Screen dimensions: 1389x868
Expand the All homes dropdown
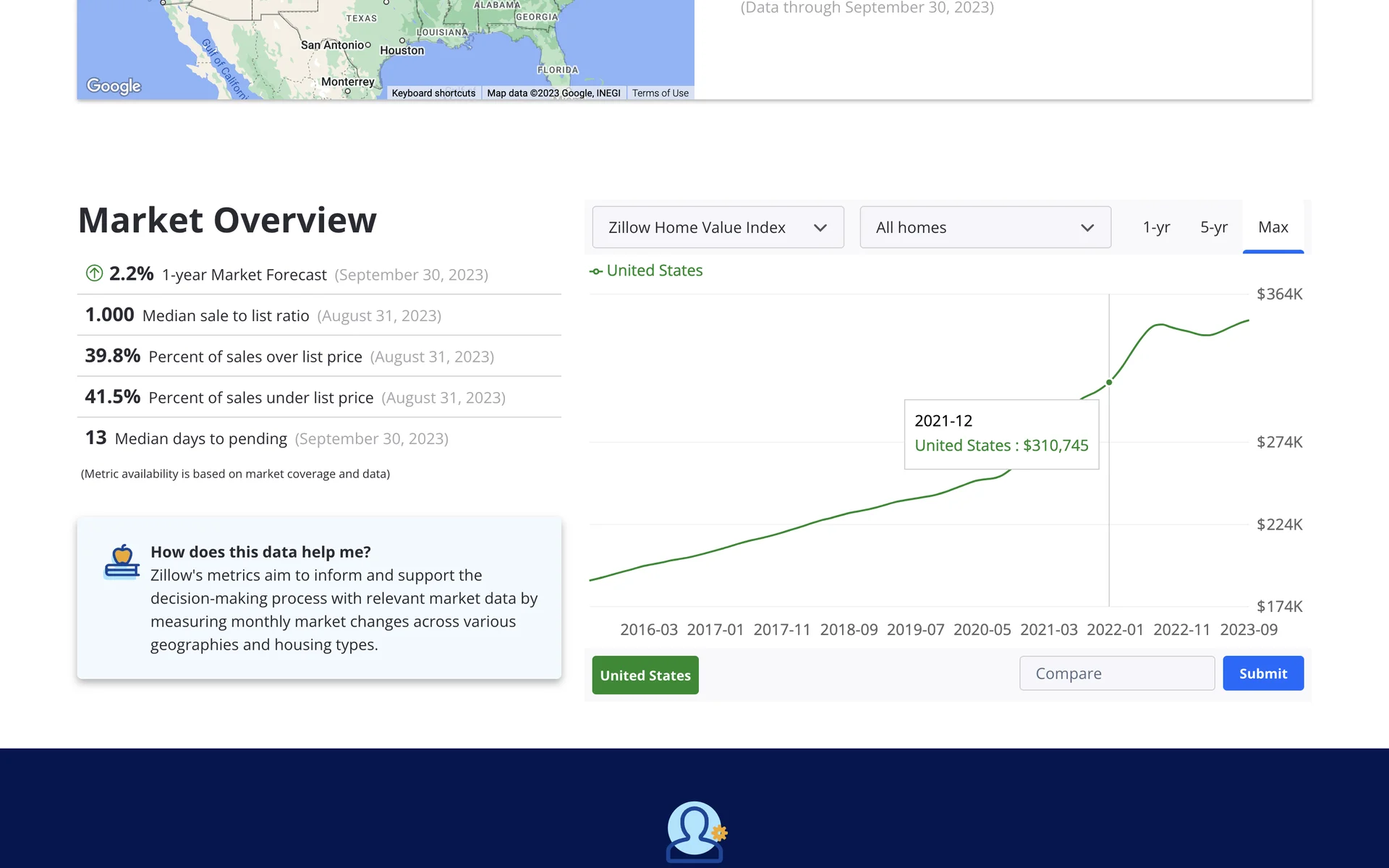[x=985, y=227]
